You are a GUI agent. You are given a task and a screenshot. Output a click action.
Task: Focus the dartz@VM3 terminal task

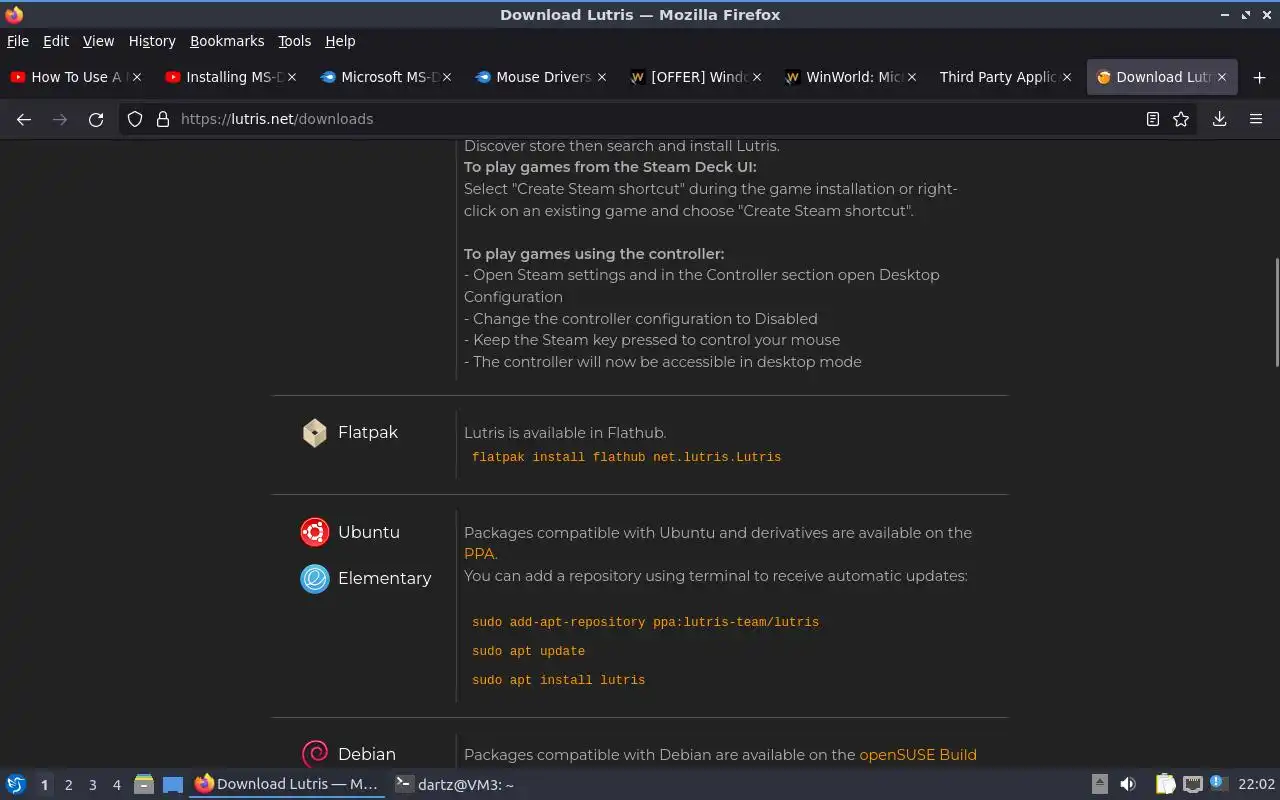453,785
